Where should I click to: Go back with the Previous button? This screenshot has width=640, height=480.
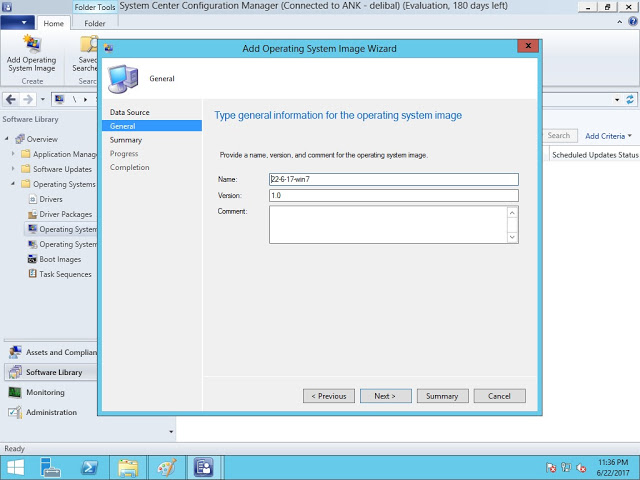point(329,396)
